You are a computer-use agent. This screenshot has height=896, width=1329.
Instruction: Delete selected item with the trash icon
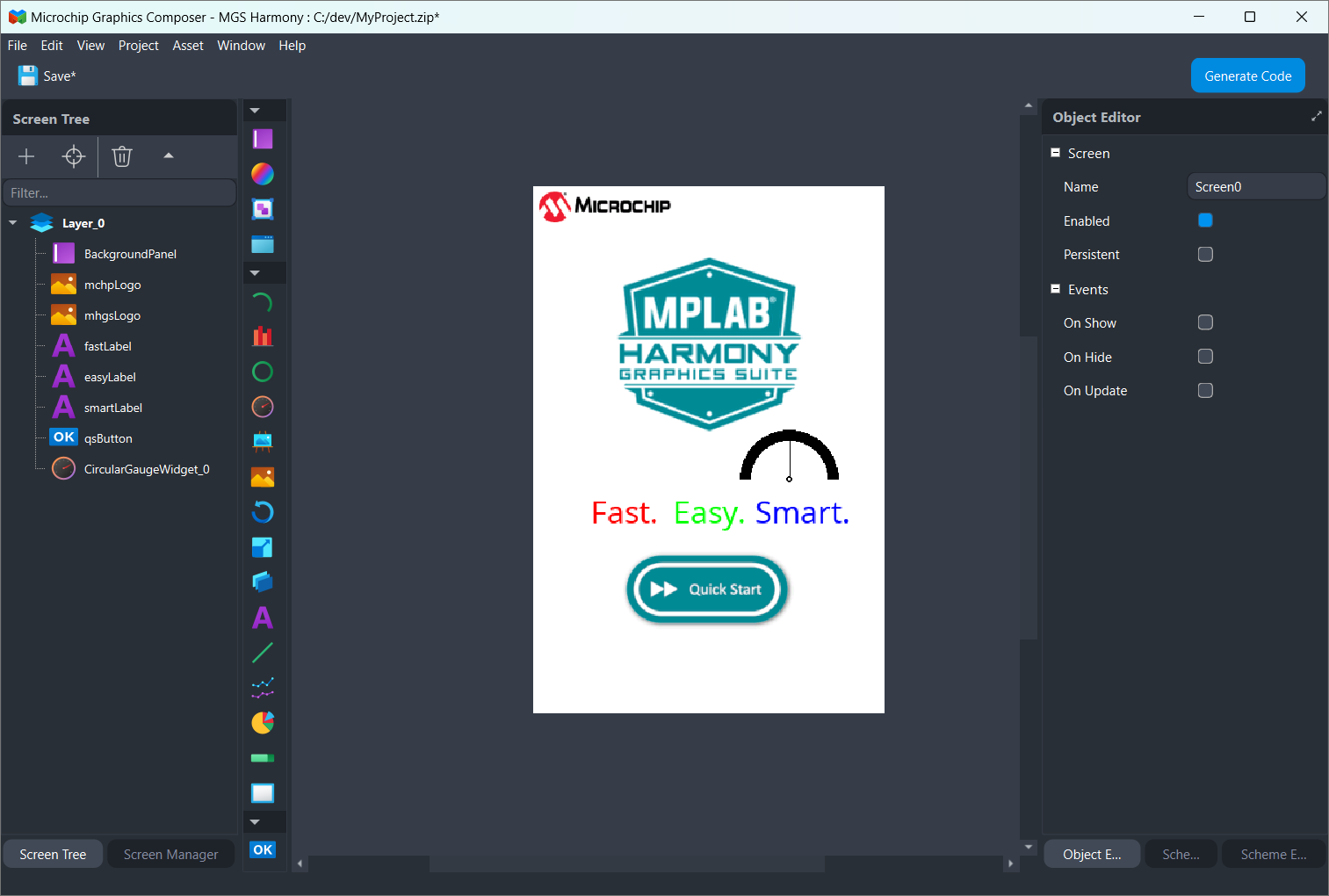pos(122,156)
